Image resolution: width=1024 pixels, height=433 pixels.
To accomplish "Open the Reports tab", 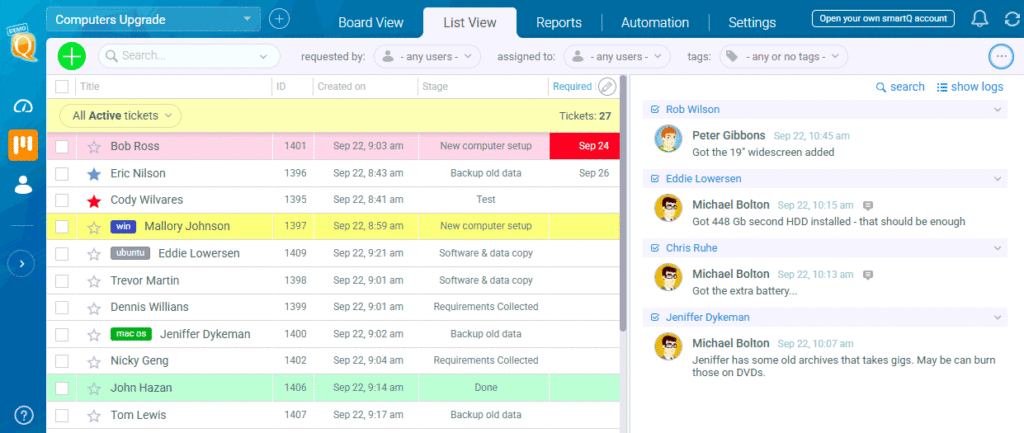I will (x=559, y=22).
